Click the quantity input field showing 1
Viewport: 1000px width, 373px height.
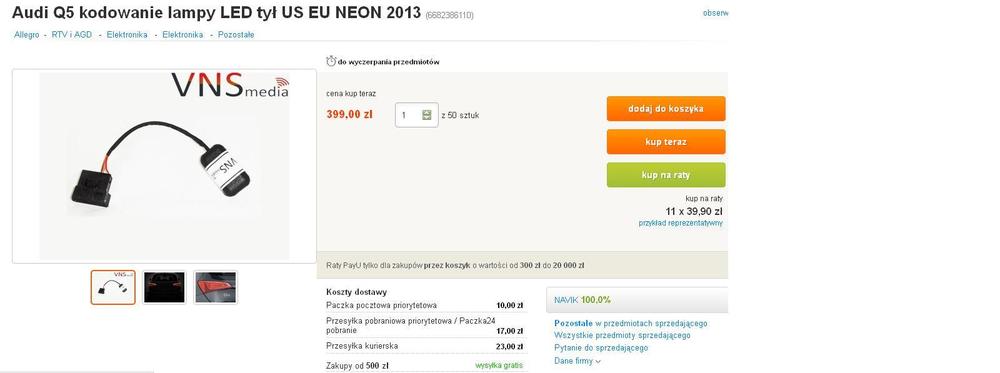coord(416,115)
